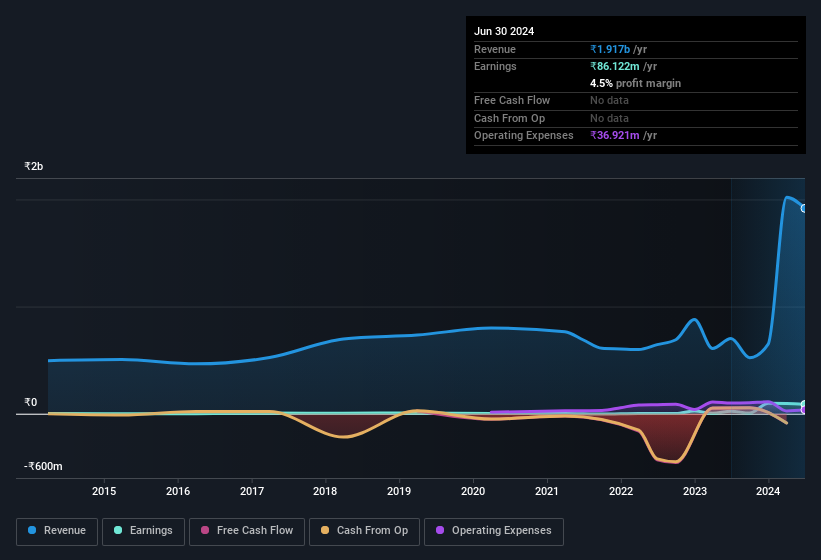Screen dimensions: 821x560
Task: Toggle the Earnings legend item
Action: [x=143, y=530]
